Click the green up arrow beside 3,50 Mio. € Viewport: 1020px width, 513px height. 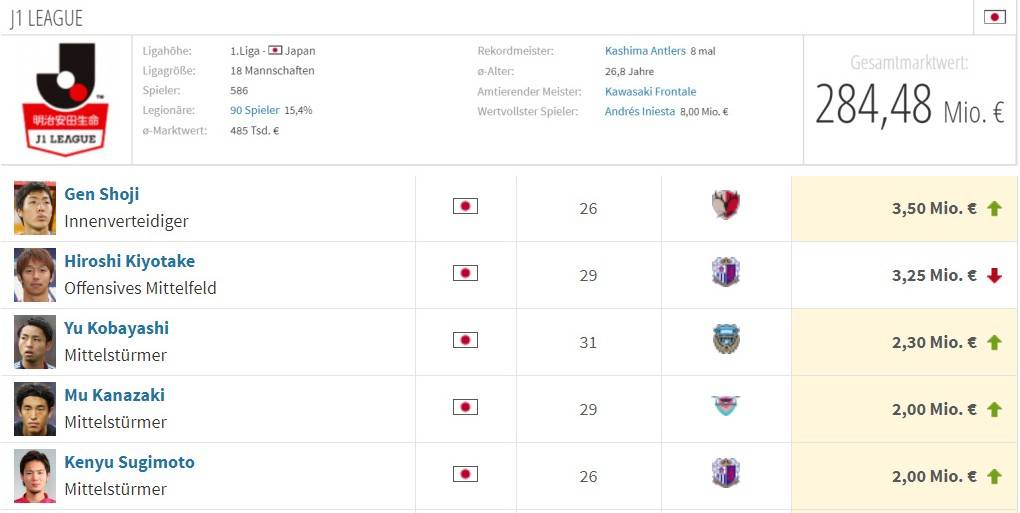(994, 208)
